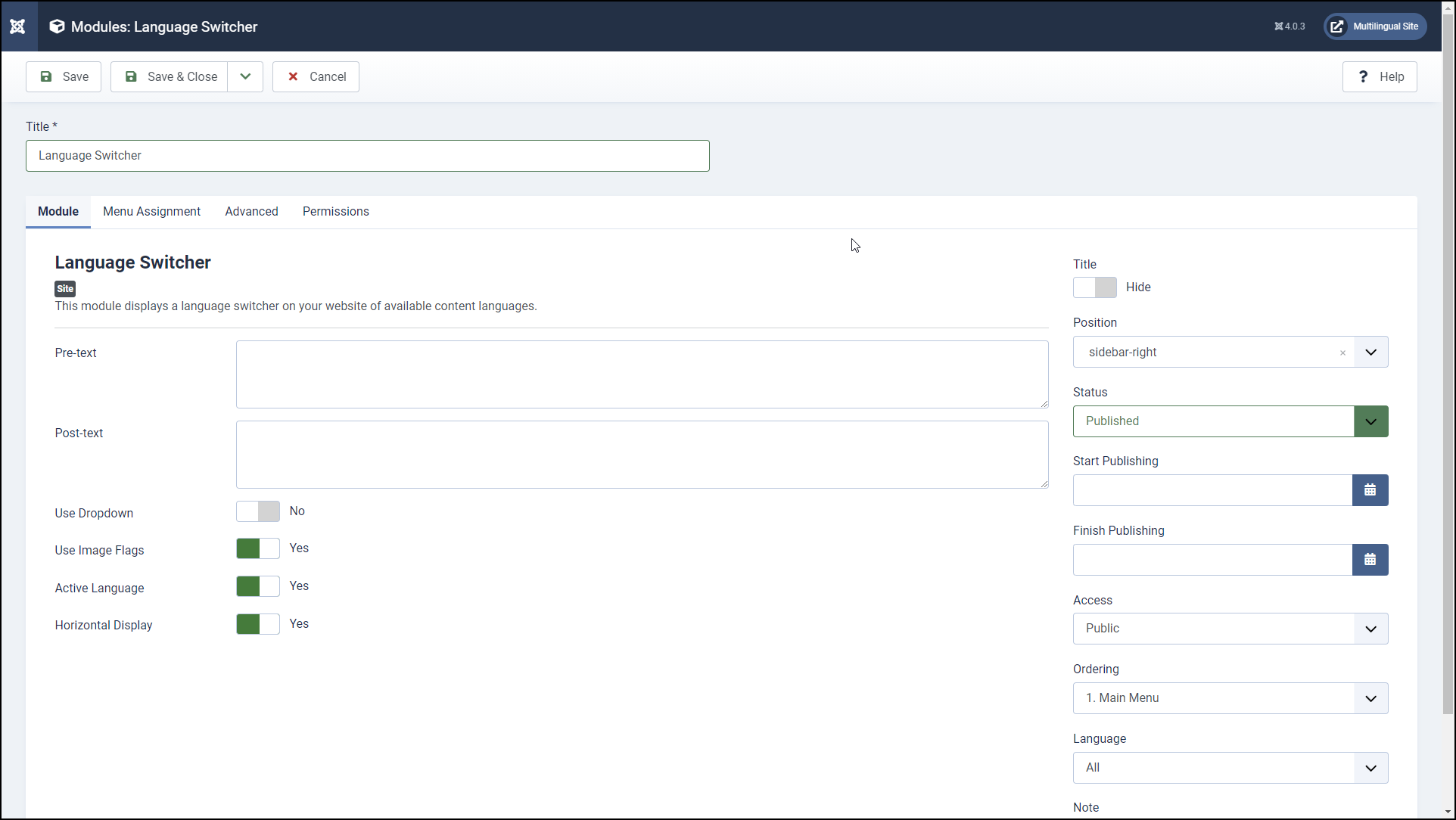Click the Joomla logo icon top left
Viewport: 1456px width, 820px height.
(x=17, y=26)
